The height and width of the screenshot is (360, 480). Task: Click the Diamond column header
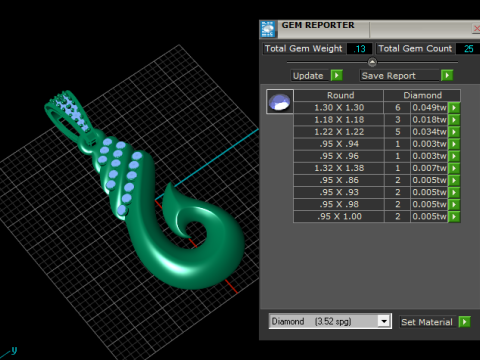coord(422,95)
